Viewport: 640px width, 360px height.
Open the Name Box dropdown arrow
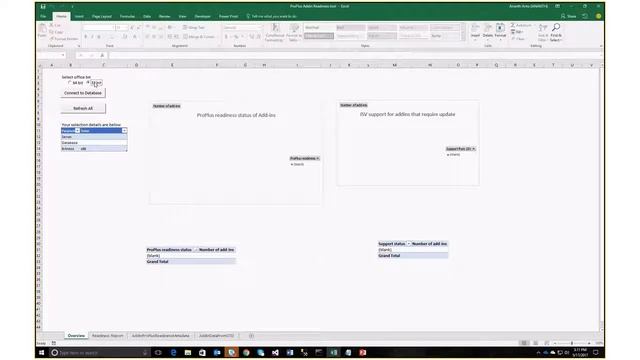(x=63, y=55)
